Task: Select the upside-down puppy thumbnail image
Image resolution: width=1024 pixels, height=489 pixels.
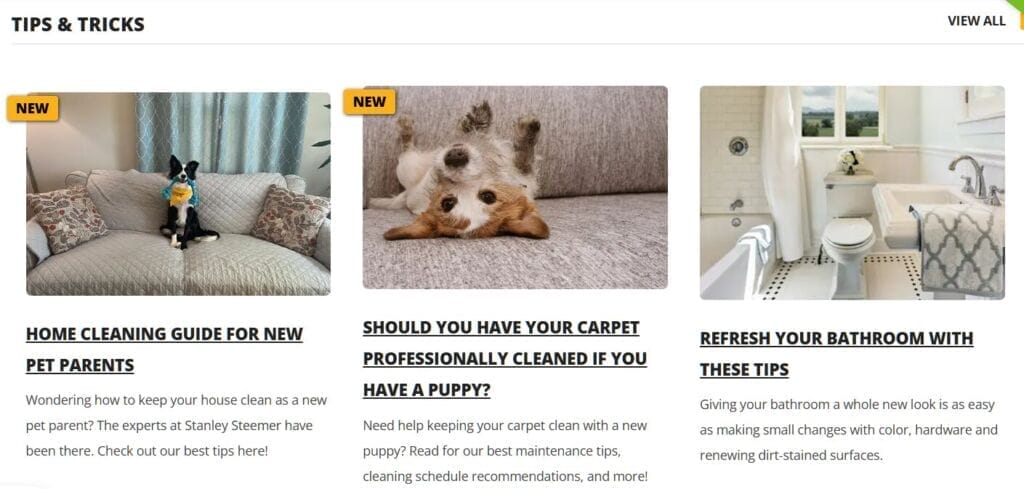Action: tap(515, 187)
